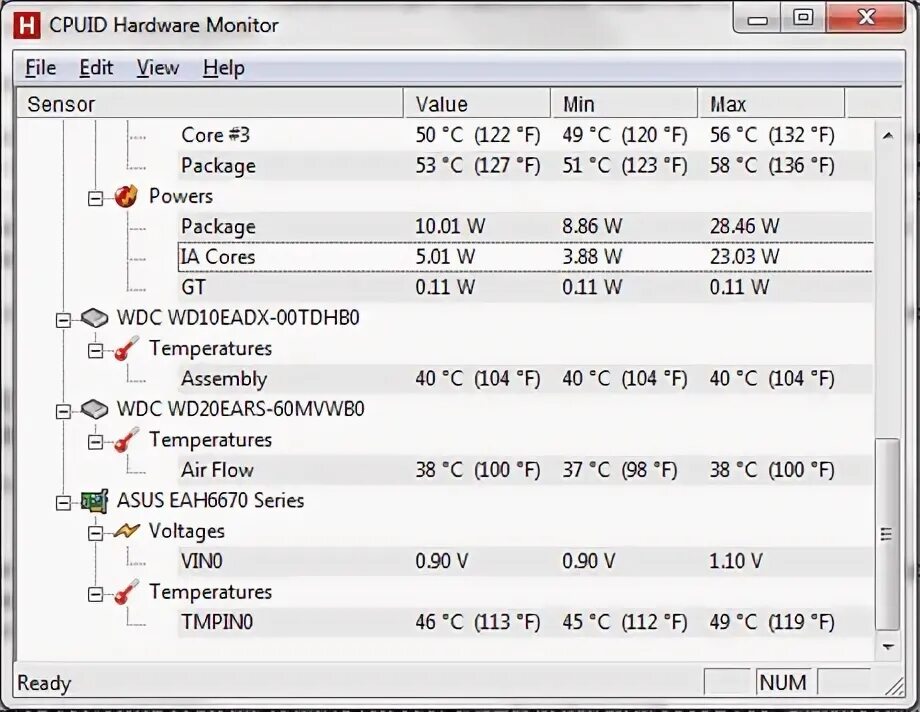The width and height of the screenshot is (920, 712).
Task: Select the WDC WD10EADX-00TDHB0 label
Action: (238, 318)
